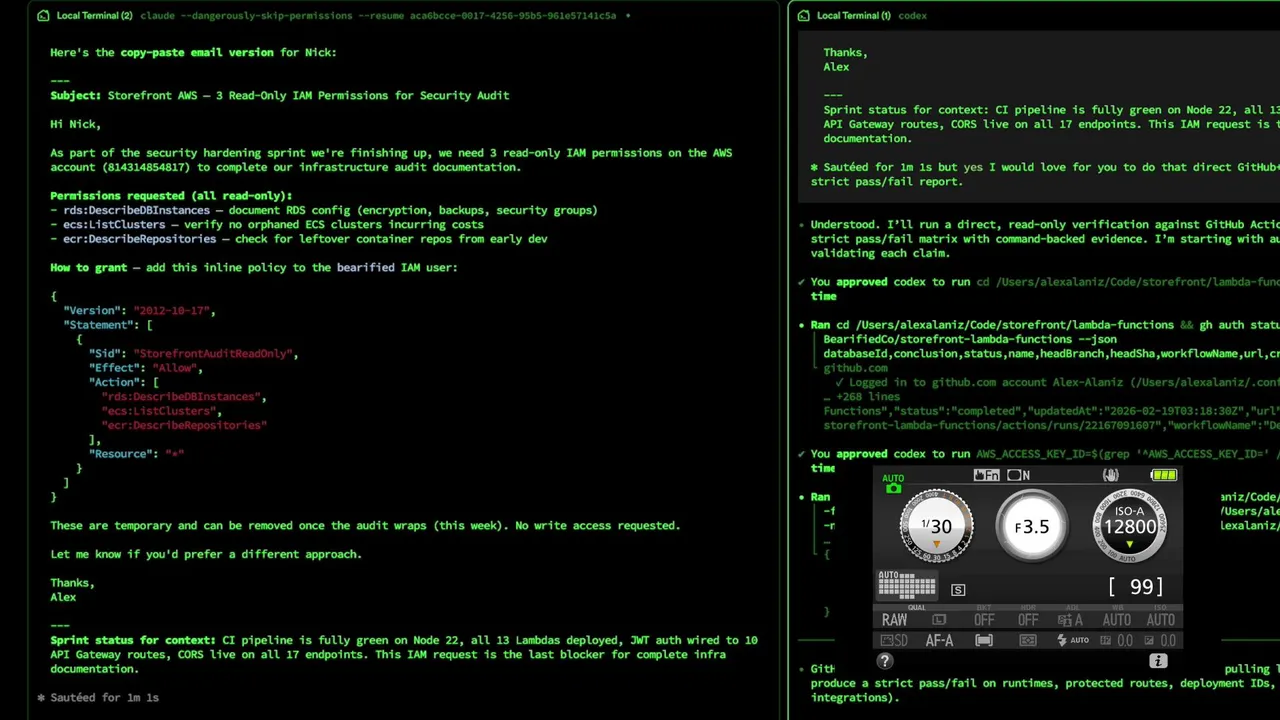Click "Sprint status for context:" in claude terminal
This screenshot has height=720, width=1280.
[x=133, y=640]
